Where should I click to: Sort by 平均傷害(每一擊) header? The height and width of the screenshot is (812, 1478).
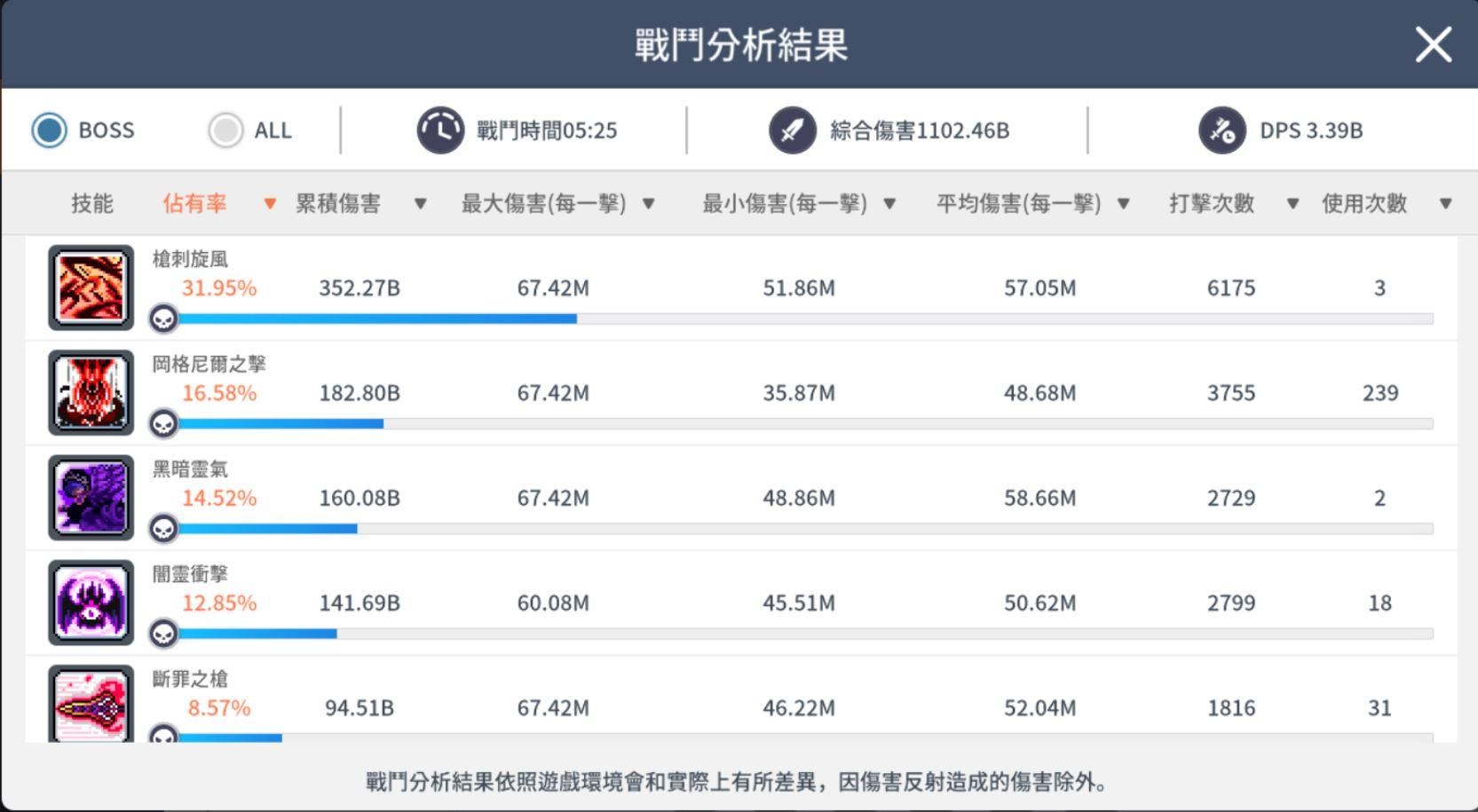click(1018, 203)
